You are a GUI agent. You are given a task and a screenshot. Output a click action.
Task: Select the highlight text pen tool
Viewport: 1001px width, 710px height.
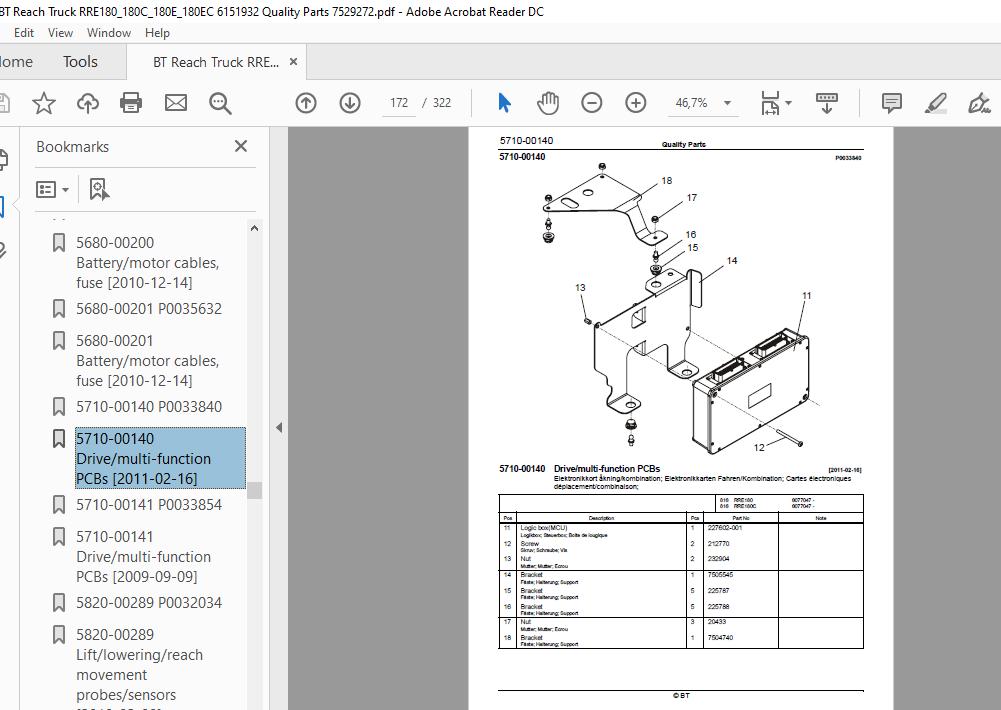click(x=935, y=103)
